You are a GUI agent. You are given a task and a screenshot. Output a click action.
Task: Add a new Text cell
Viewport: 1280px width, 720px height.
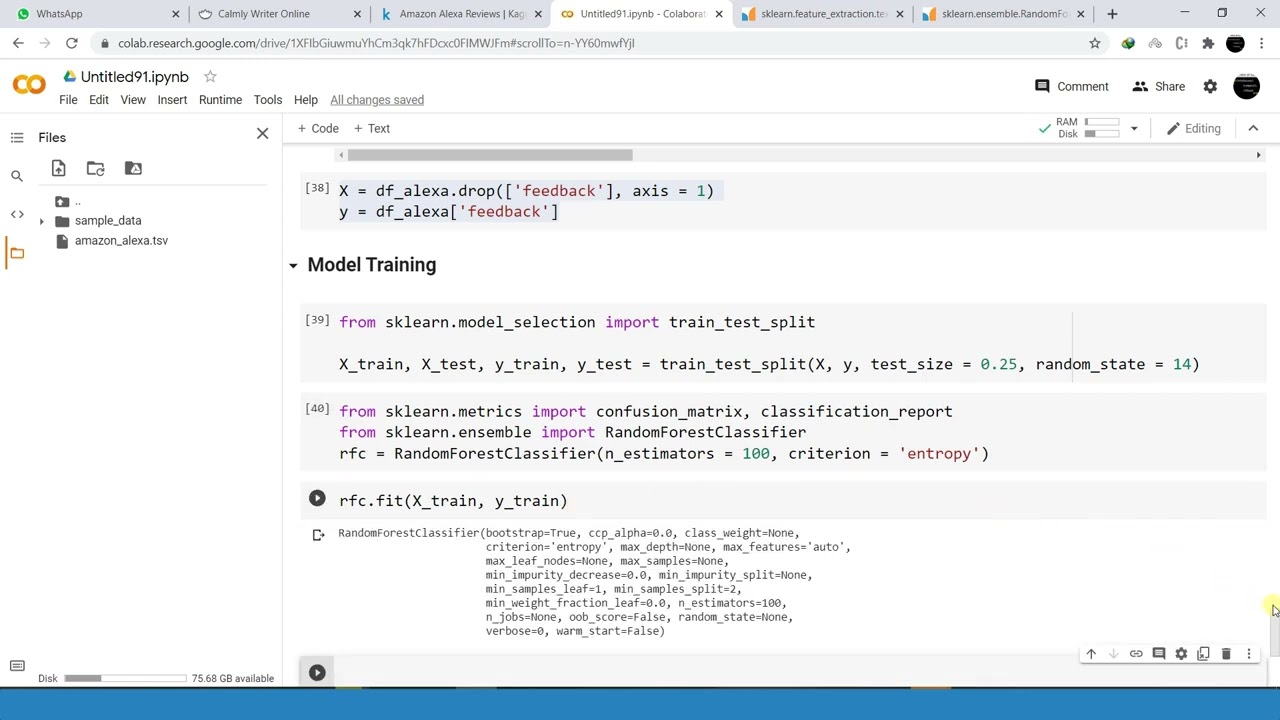pos(371,128)
